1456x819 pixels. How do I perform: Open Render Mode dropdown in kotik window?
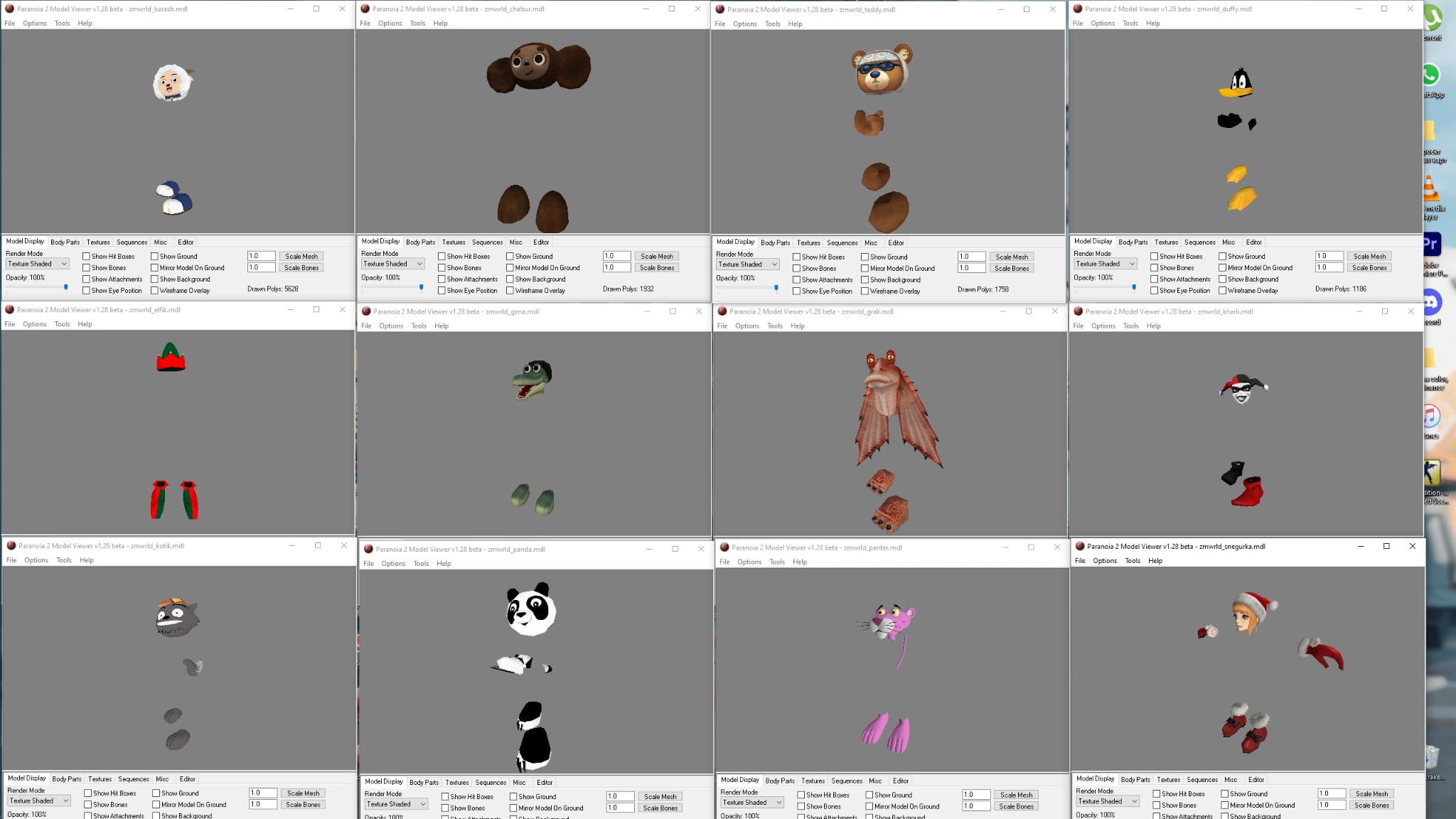(x=38, y=801)
